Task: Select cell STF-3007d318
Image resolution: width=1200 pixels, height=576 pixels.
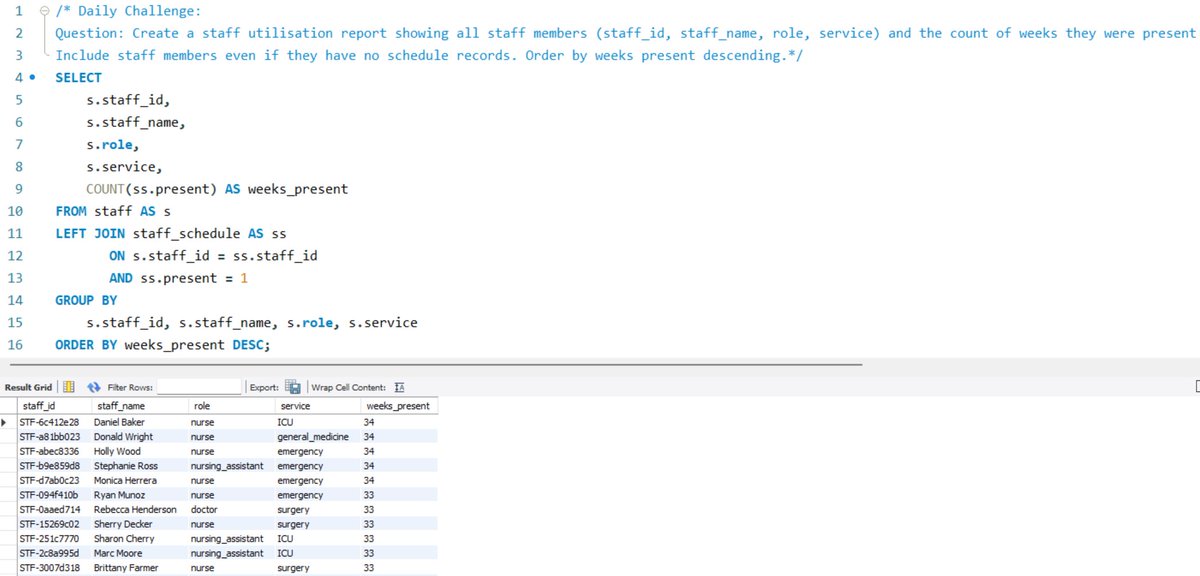Action: click(54, 567)
